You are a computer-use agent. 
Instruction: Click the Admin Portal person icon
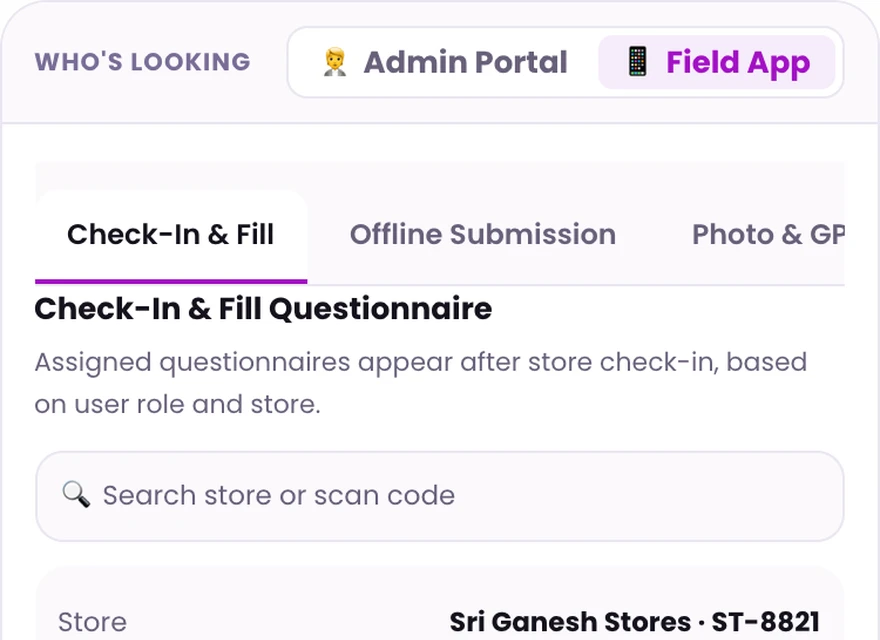pyautogui.click(x=335, y=62)
